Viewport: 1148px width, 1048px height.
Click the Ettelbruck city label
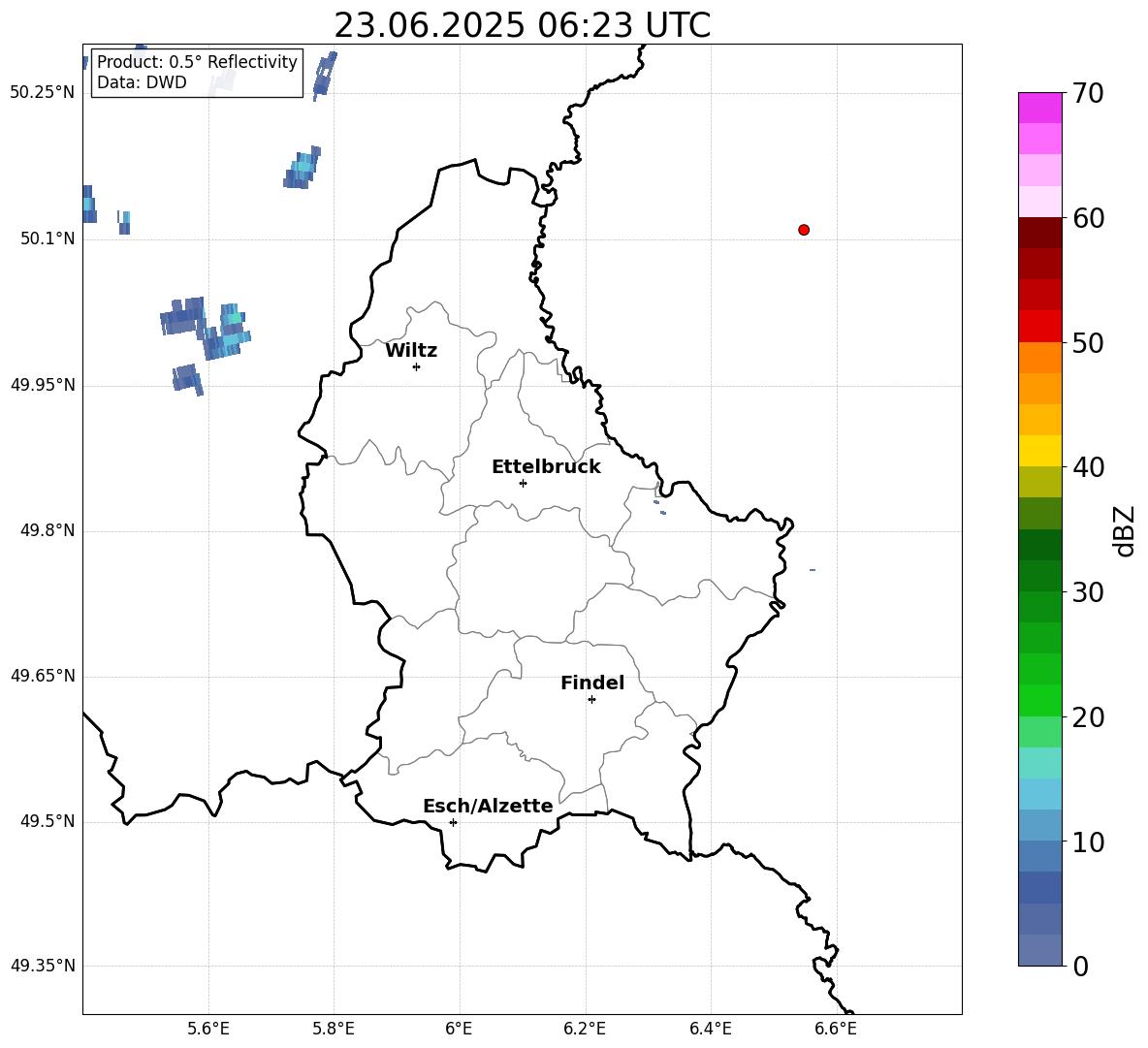[546, 467]
